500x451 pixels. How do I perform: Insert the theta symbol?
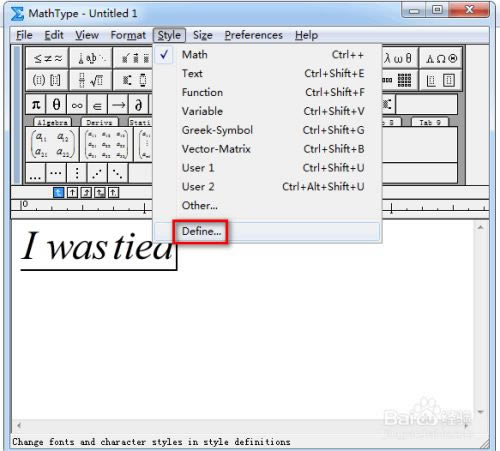[x=56, y=105]
